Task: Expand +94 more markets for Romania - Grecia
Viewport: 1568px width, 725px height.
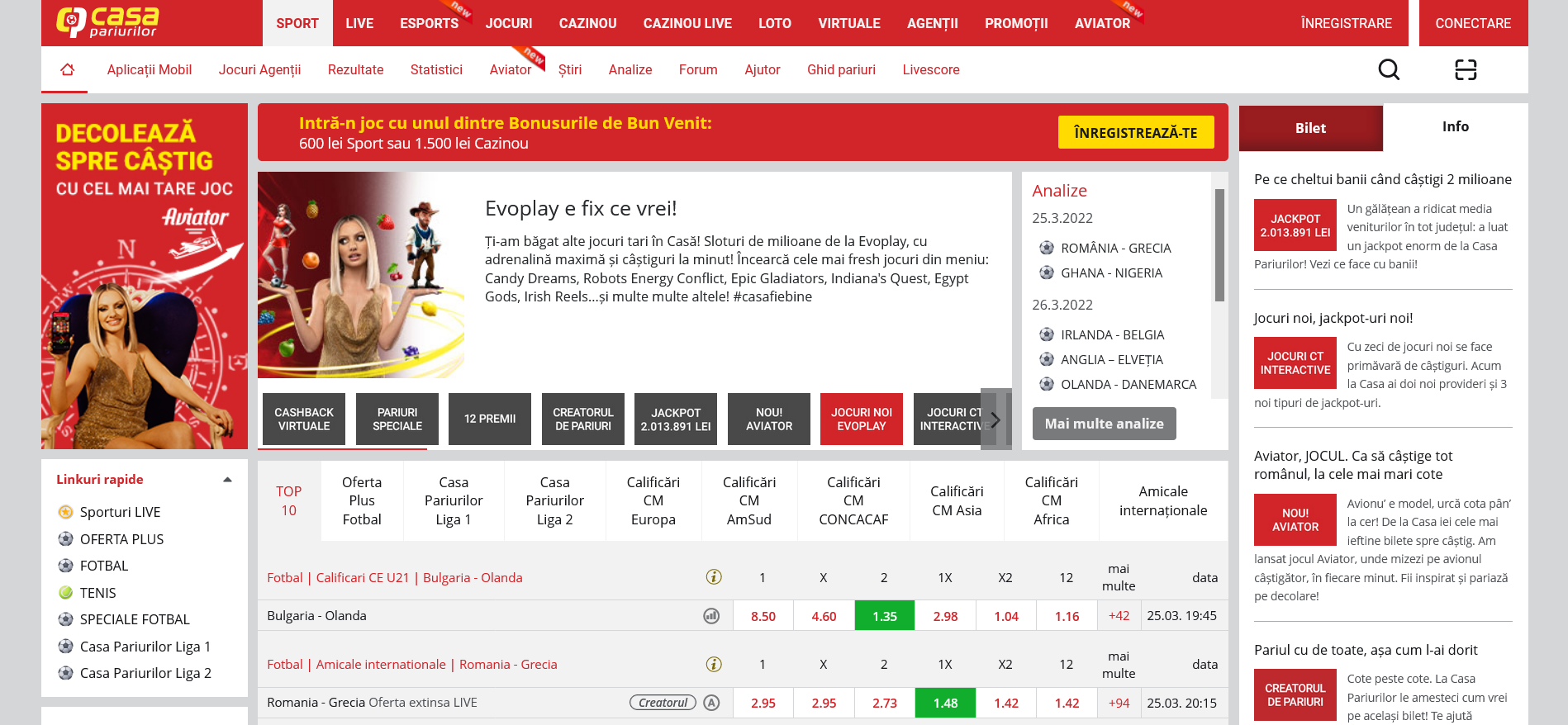Action: click(x=1119, y=703)
